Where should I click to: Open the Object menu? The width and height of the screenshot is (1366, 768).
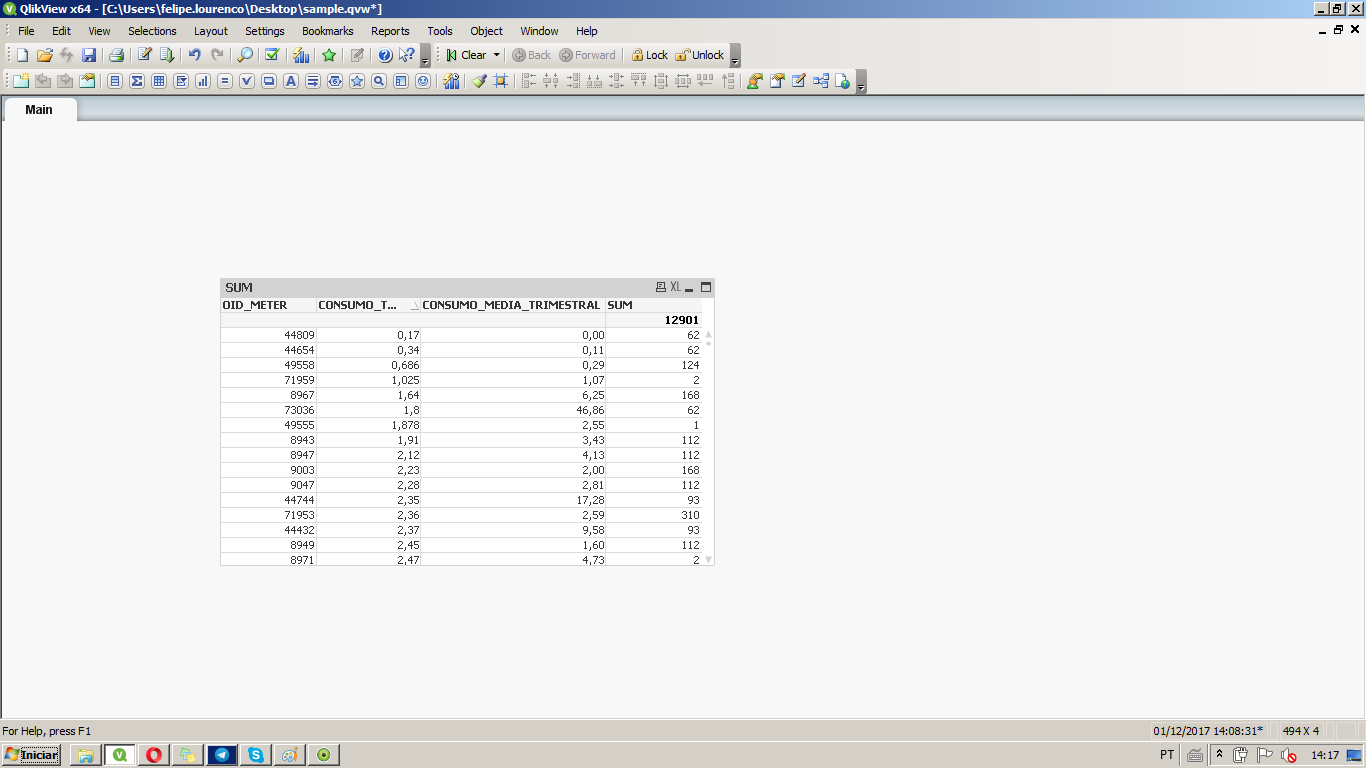(487, 31)
